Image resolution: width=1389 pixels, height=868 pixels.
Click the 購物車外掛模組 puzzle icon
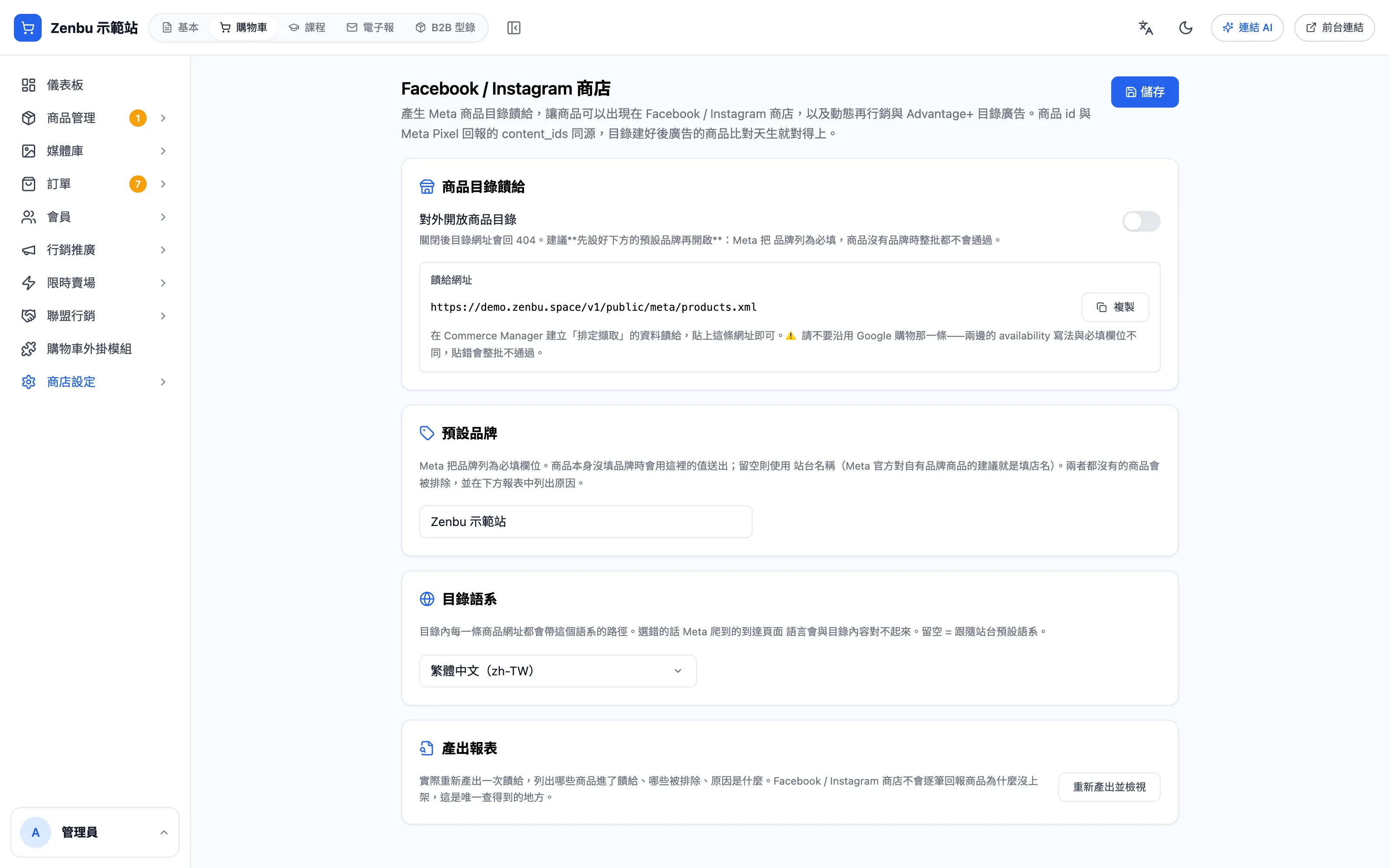[29, 349]
